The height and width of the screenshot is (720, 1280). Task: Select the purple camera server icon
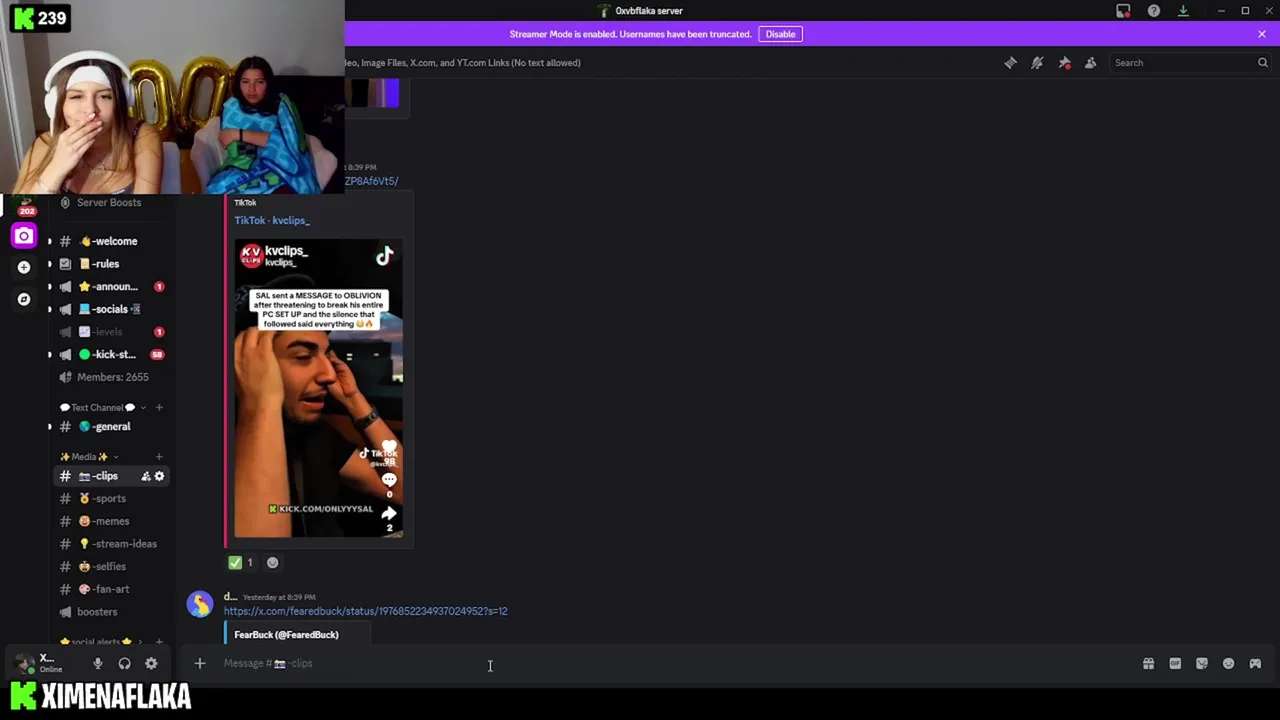pyautogui.click(x=24, y=236)
